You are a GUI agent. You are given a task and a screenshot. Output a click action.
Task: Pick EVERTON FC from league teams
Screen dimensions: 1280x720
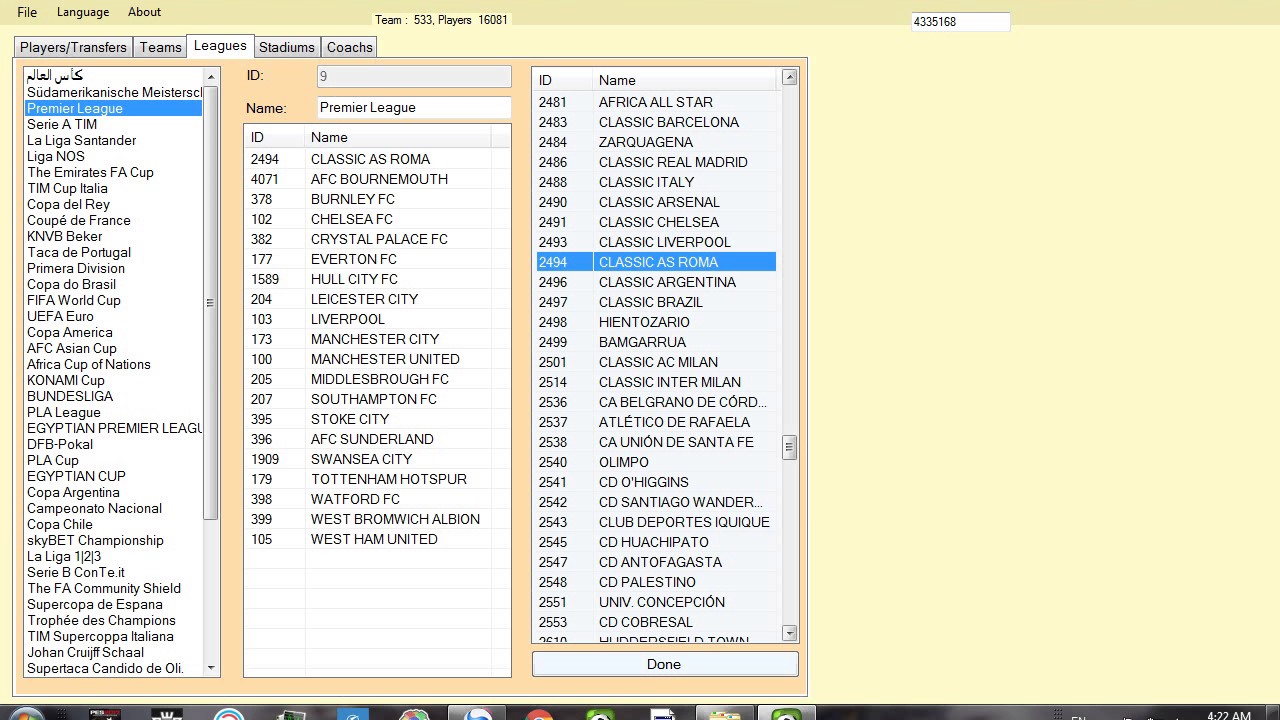[377, 259]
